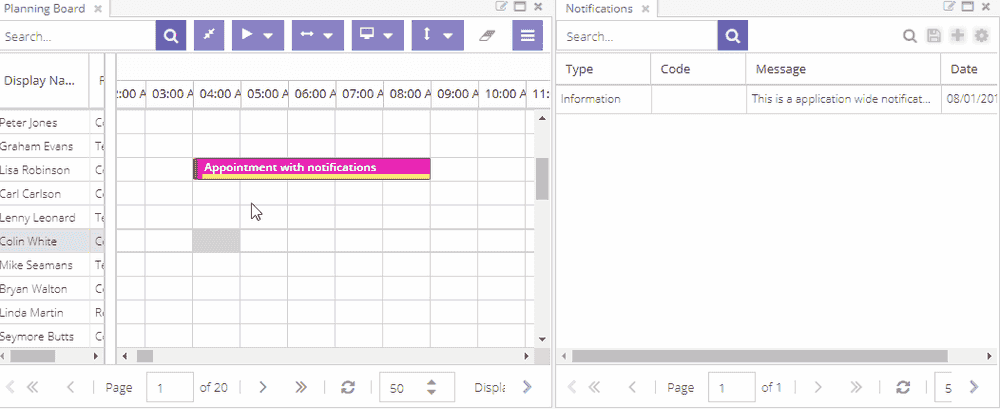1000x409 pixels.
Task: Expand Planning Board pager overflow chevron
Action: pos(527,387)
